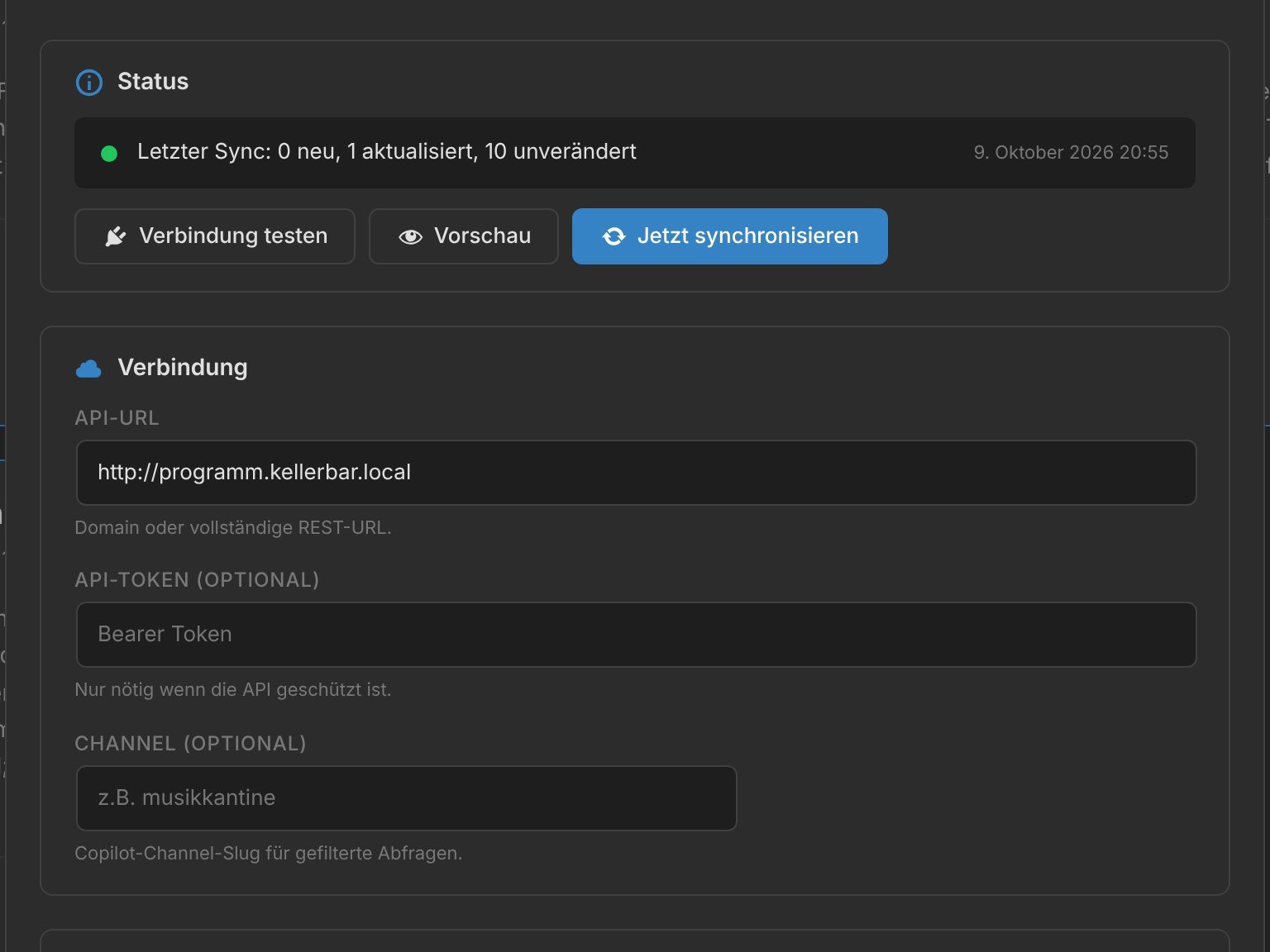Image resolution: width=1270 pixels, height=952 pixels.
Task: Click the sync arrows icon in Jetzt synchronisieren
Action: [x=614, y=237]
